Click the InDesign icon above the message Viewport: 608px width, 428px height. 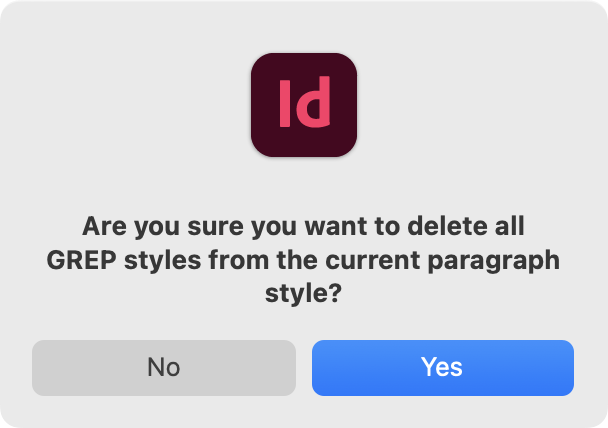click(x=304, y=105)
